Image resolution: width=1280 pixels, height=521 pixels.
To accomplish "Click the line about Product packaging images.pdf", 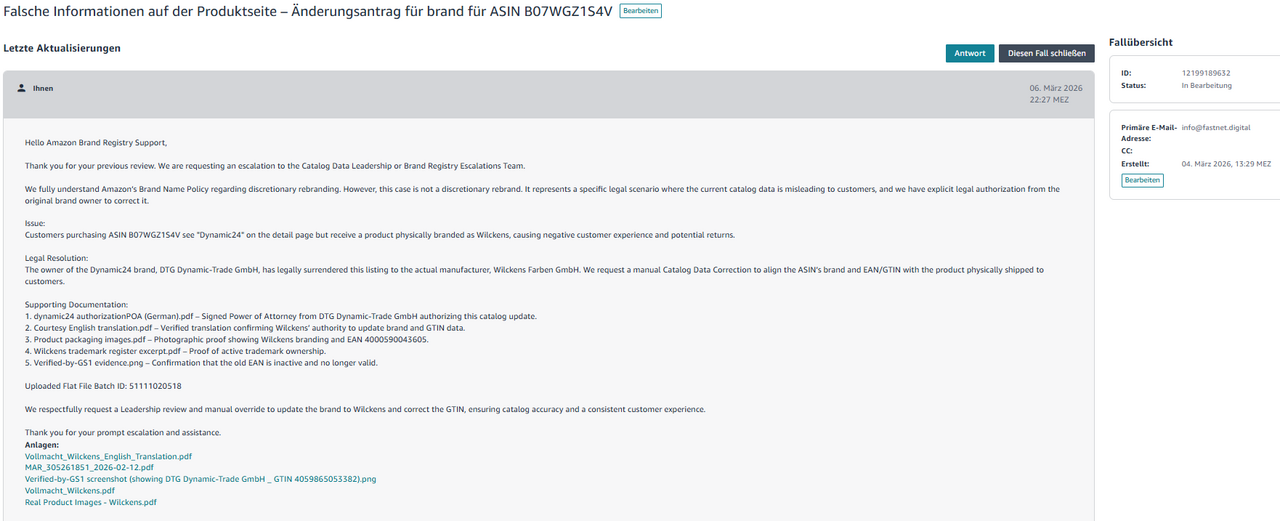I will click(x=226, y=340).
